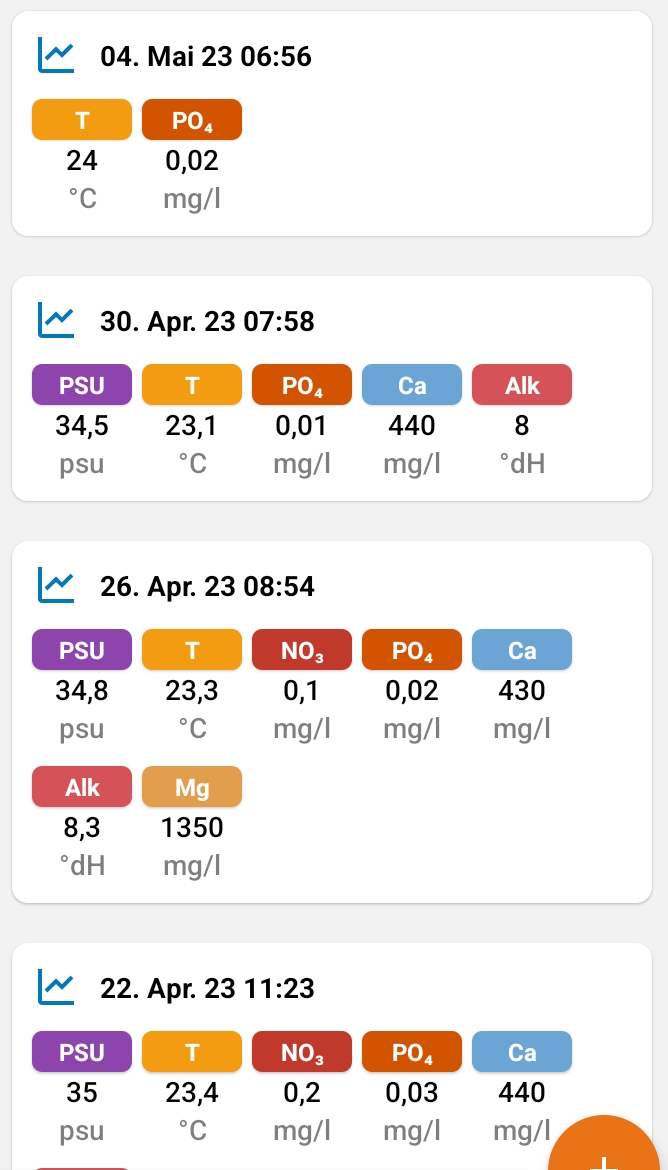Viewport: 668px width, 1170px height.
Task: Tap Alk badge in 26. Apr. entry
Action: pyautogui.click(x=82, y=787)
